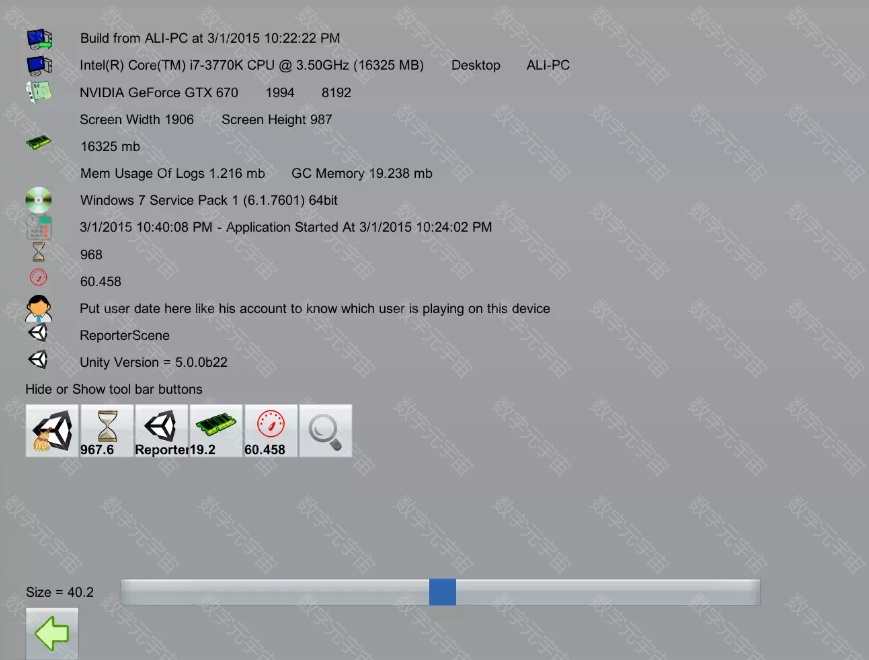869x660 pixels.
Task: Click the calendar icon beside application start time
Action: pos(39,227)
